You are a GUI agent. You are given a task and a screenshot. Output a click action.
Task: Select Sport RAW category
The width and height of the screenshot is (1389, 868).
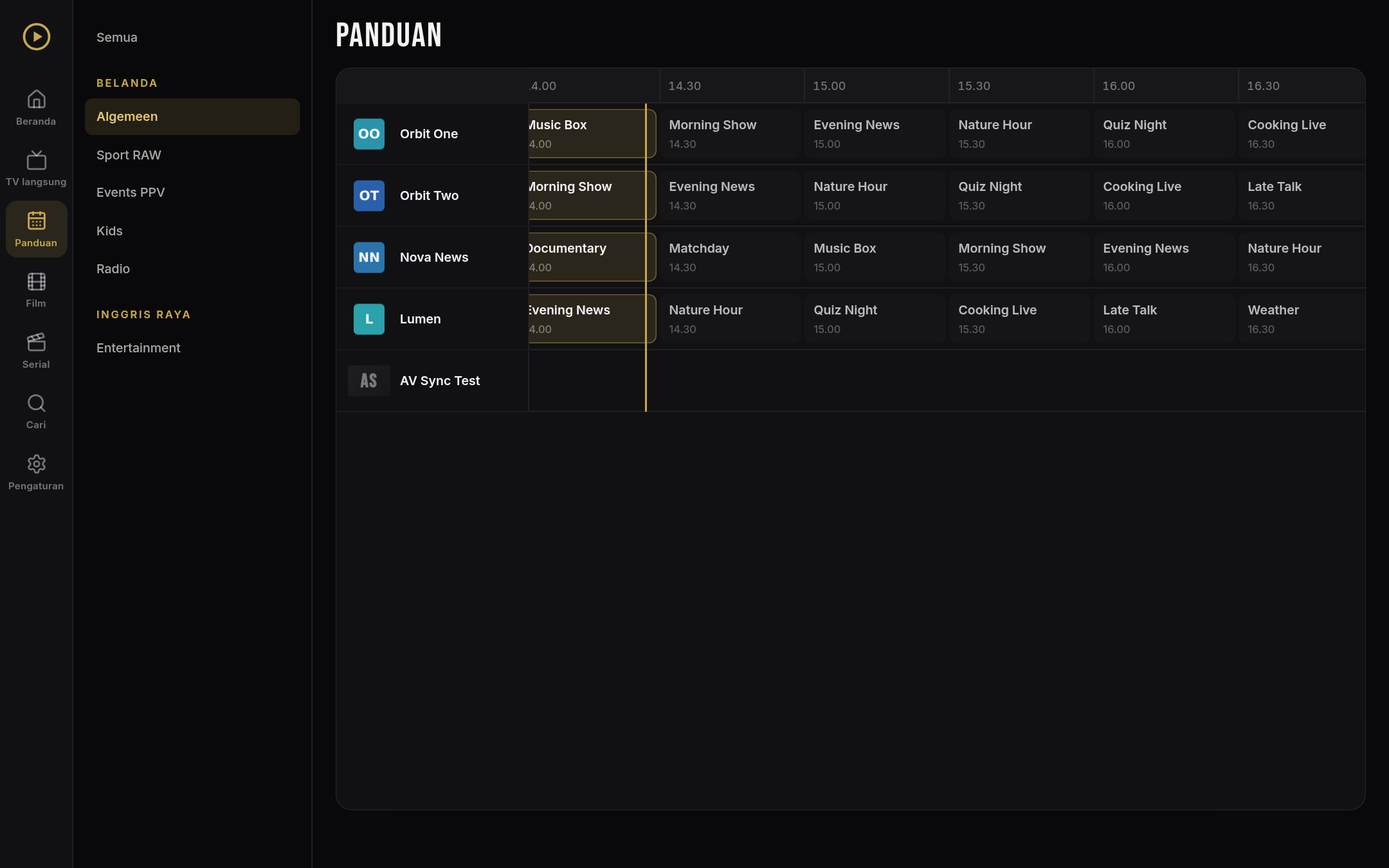[192, 155]
